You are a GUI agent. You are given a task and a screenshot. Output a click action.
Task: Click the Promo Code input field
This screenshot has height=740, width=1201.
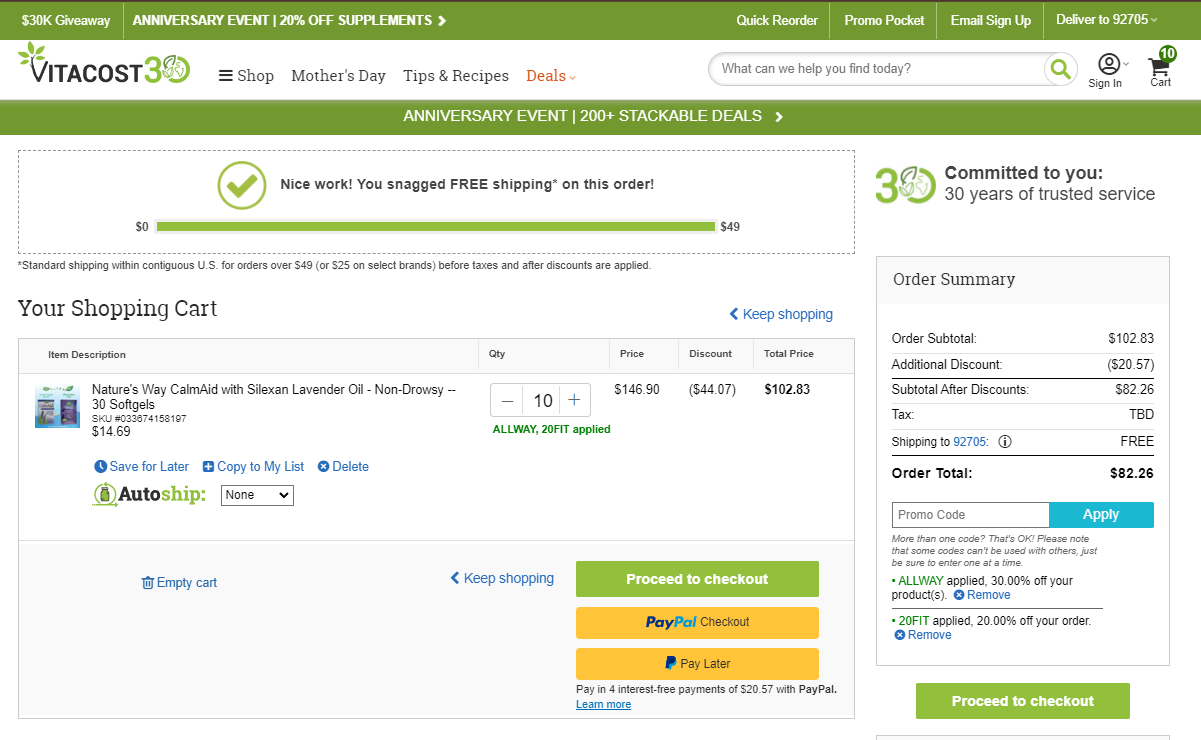pyautogui.click(x=970, y=515)
